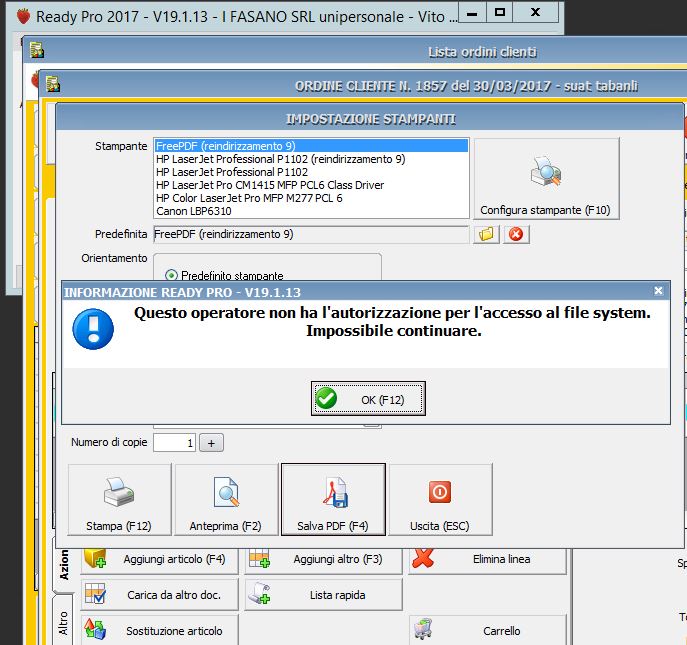Click the OK (F12) button in the dialog
The height and width of the screenshot is (645, 687).
click(368, 399)
